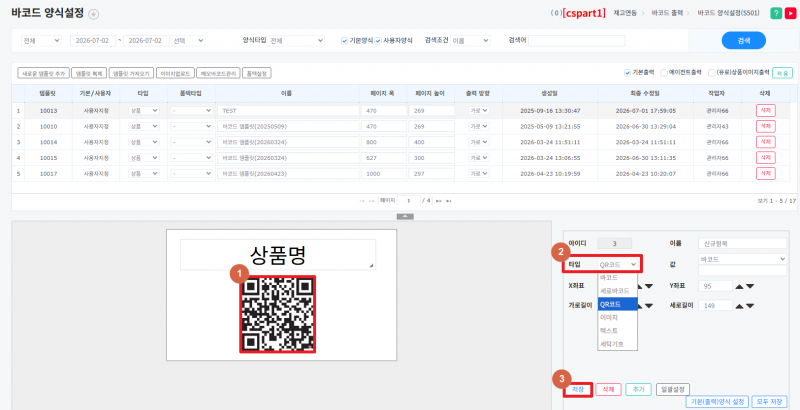Decrease X좌표 value with the down arrow
This screenshot has width=800, height=410.
[648, 286]
